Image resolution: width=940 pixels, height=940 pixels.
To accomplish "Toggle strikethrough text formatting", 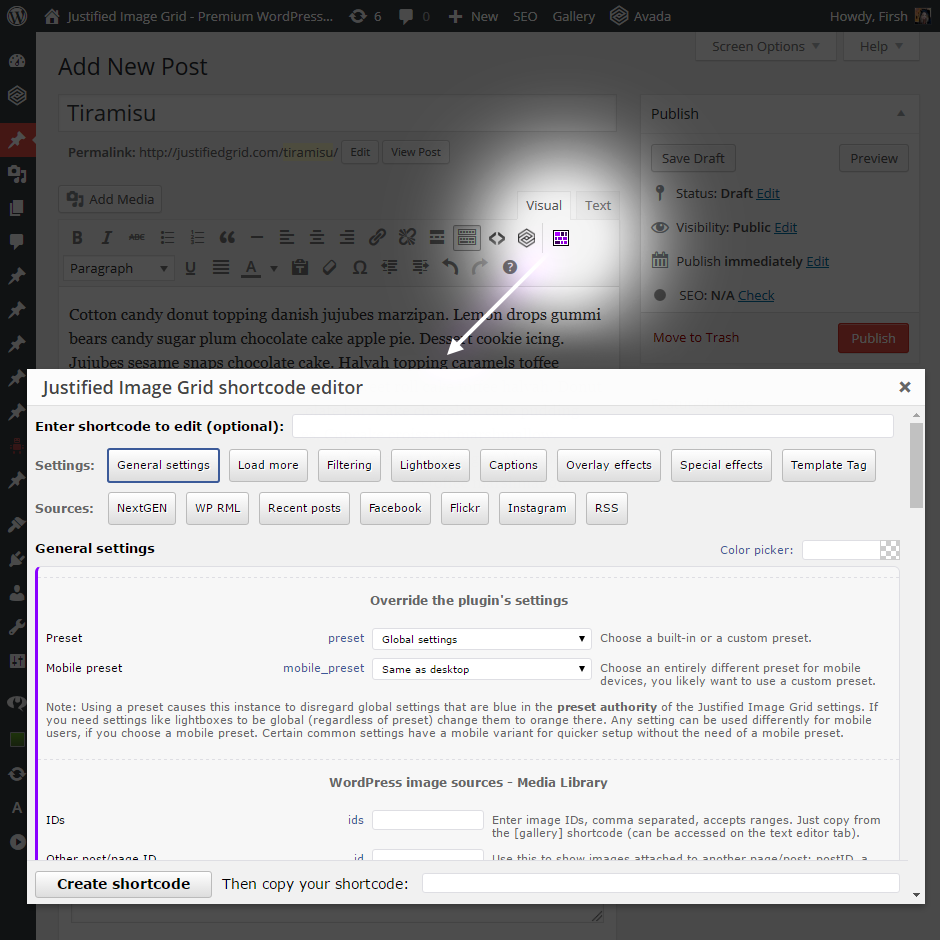I will pyautogui.click(x=137, y=238).
